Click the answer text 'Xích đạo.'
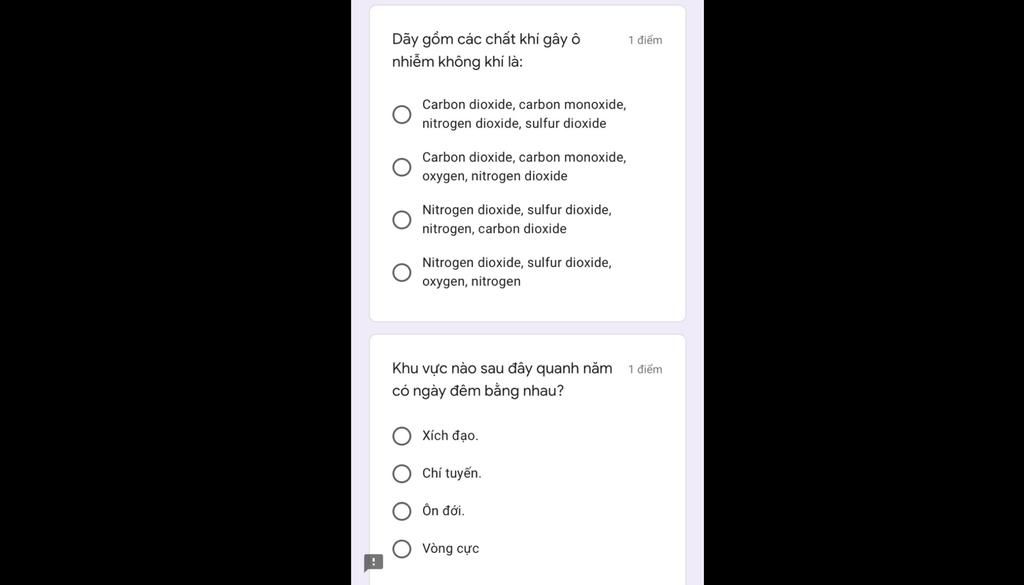This screenshot has width=1024, height=585. pyautogui.click(x=450, y=436)
